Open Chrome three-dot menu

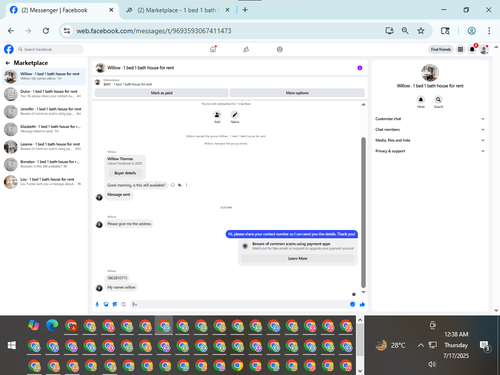click(489, 31)
